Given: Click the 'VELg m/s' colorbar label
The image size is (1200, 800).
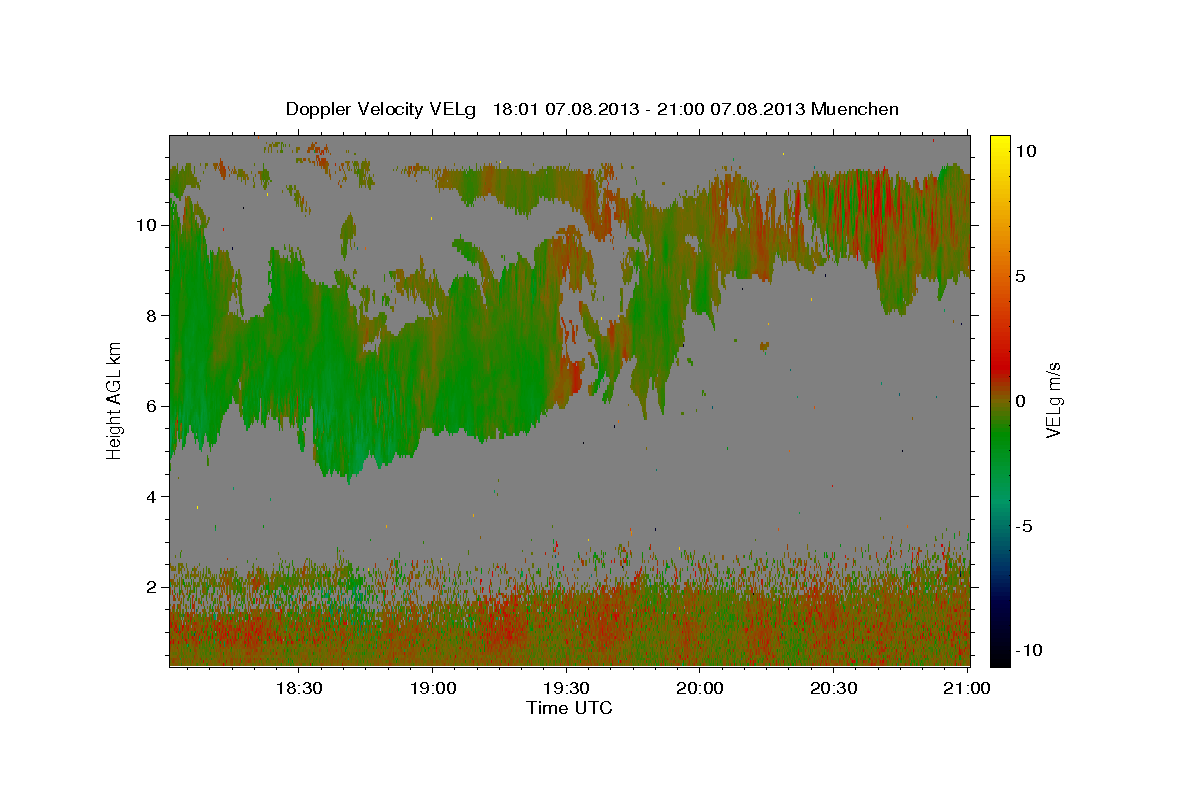Looking at the screenshot, I should (1053, 400).
